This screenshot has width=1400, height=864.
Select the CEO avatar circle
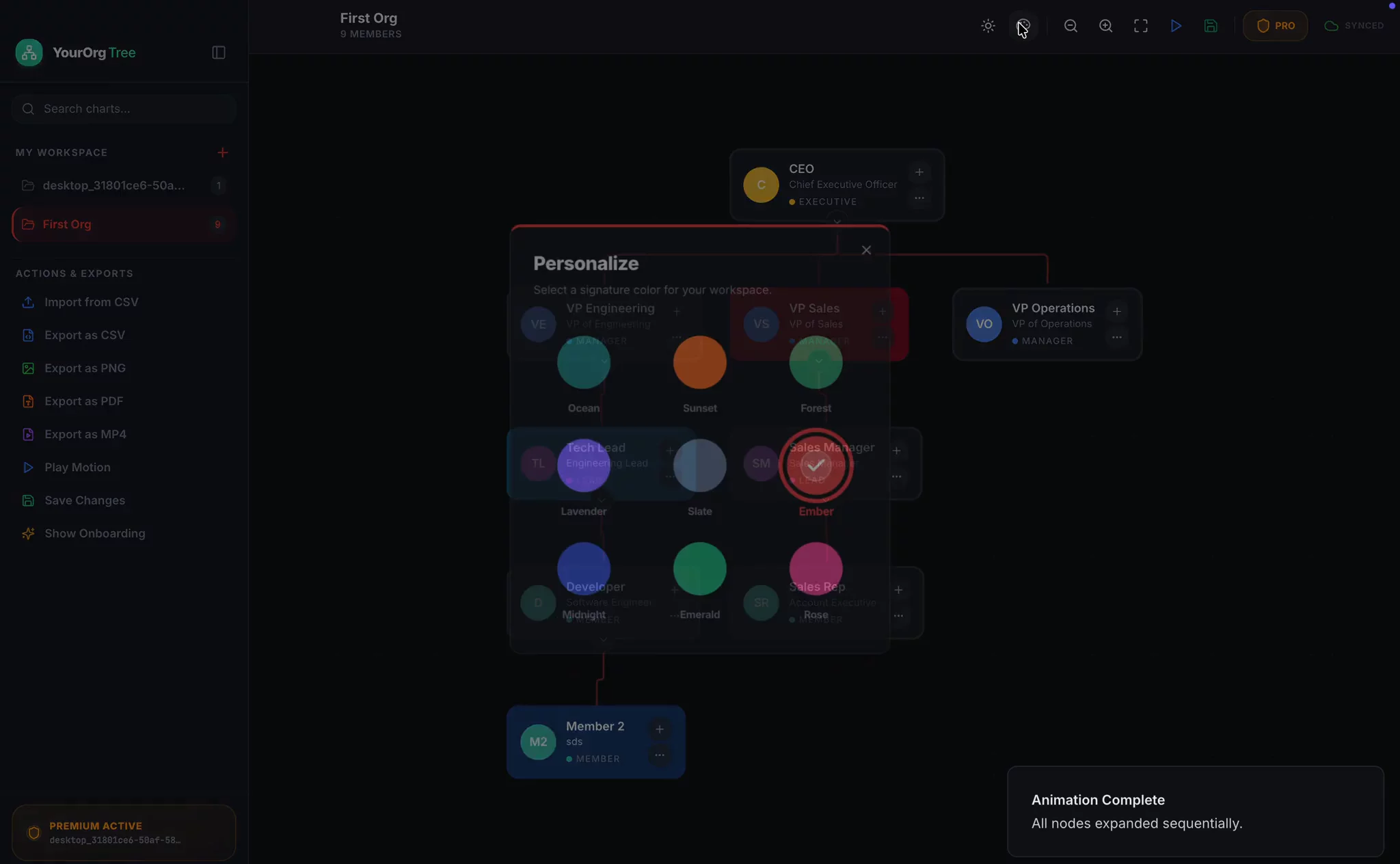pyautogui.click(x=761, y=185)
